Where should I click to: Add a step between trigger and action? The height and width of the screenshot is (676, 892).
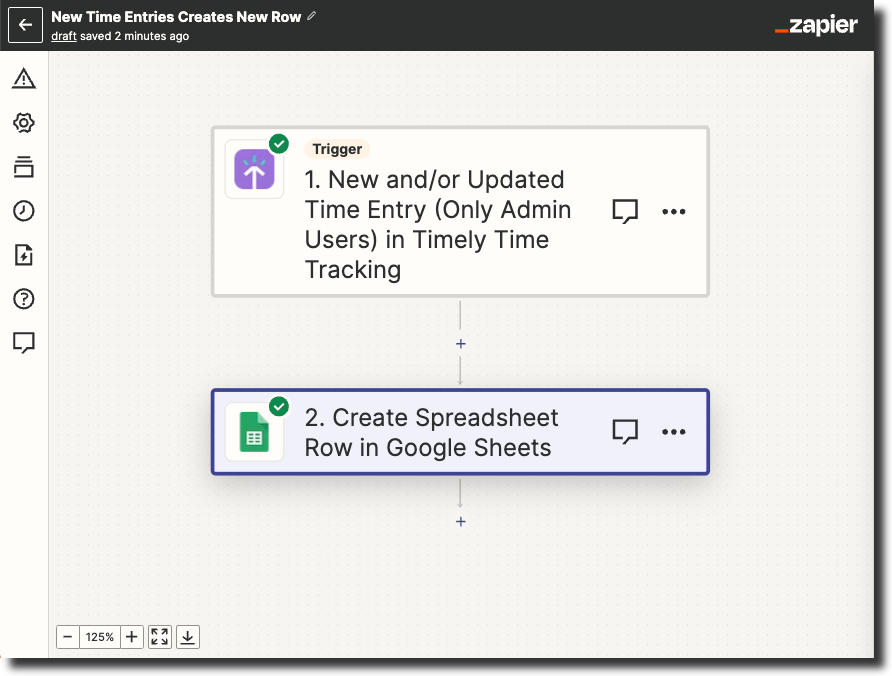pos(461,344)
